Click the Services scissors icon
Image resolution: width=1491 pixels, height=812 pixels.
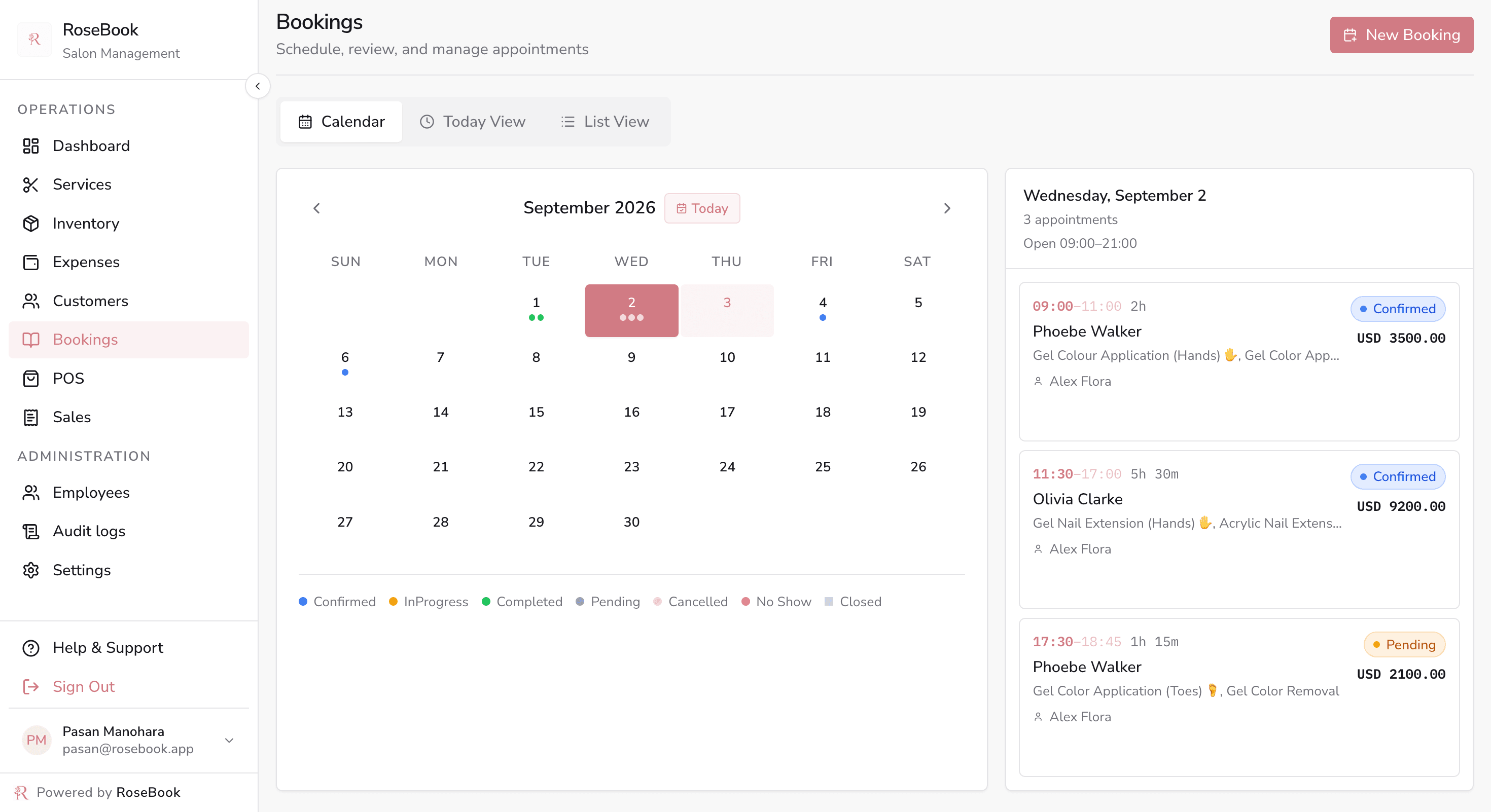tap(30, 184)
